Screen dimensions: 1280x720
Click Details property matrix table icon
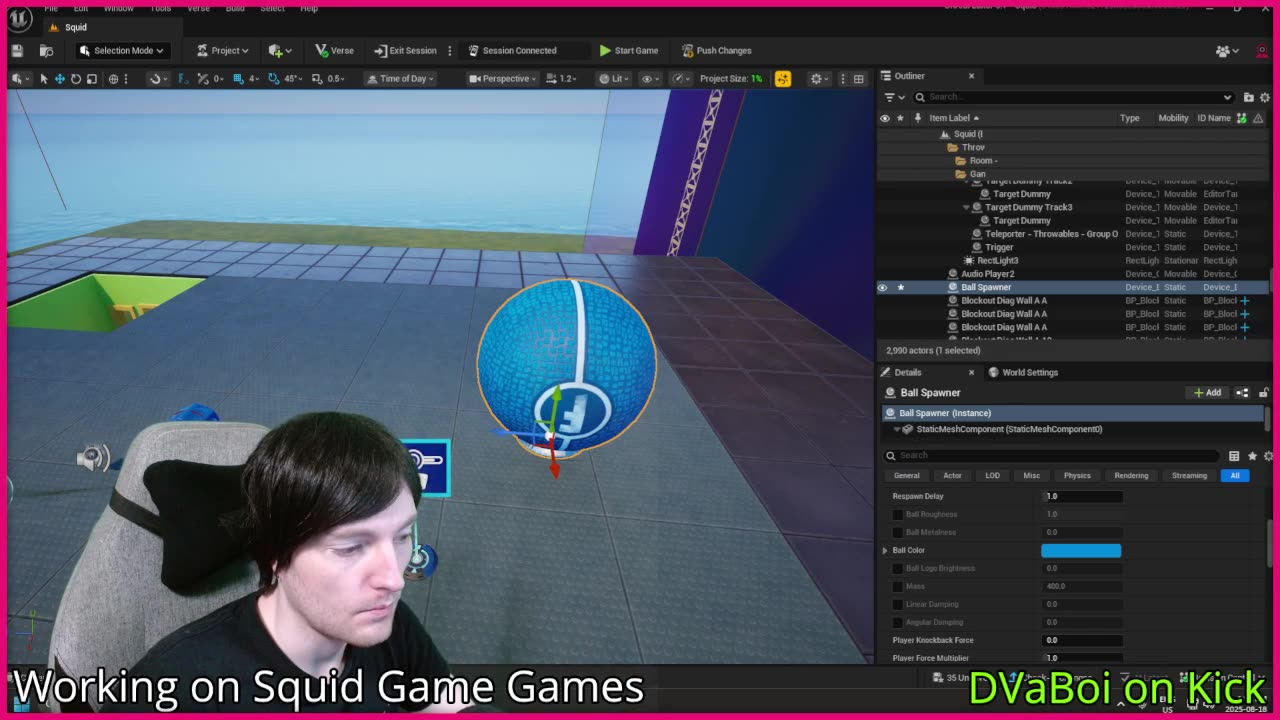coord(1234,456)
